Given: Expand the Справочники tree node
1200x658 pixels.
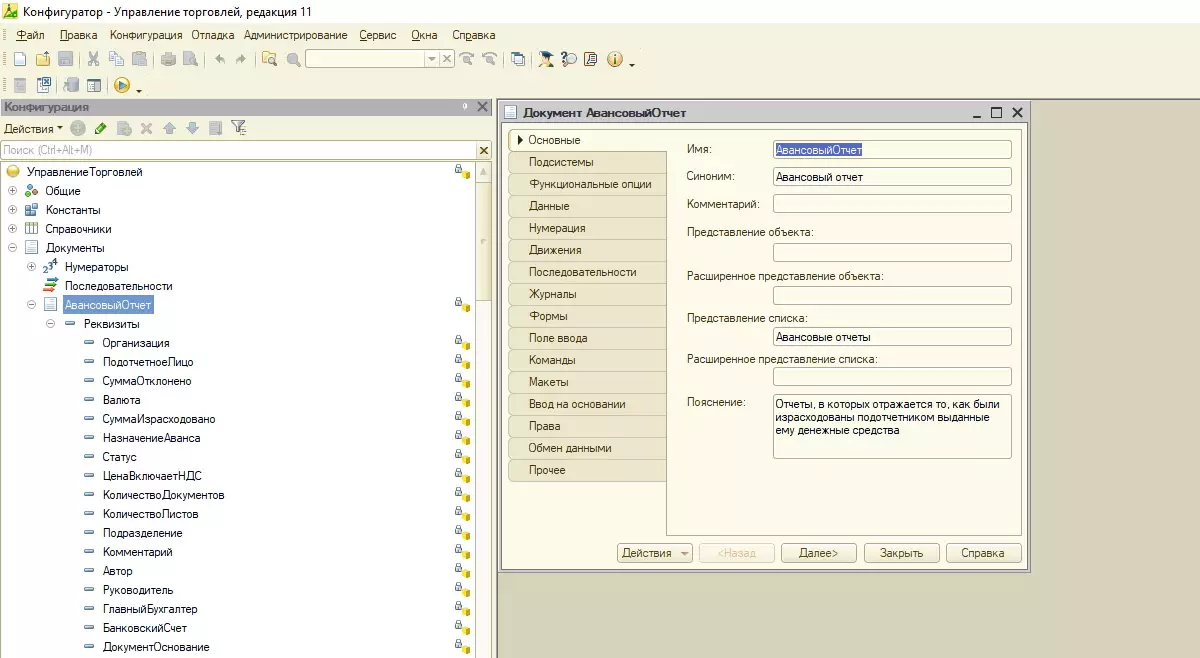Looking at the screenshot, I should (13, 229).
